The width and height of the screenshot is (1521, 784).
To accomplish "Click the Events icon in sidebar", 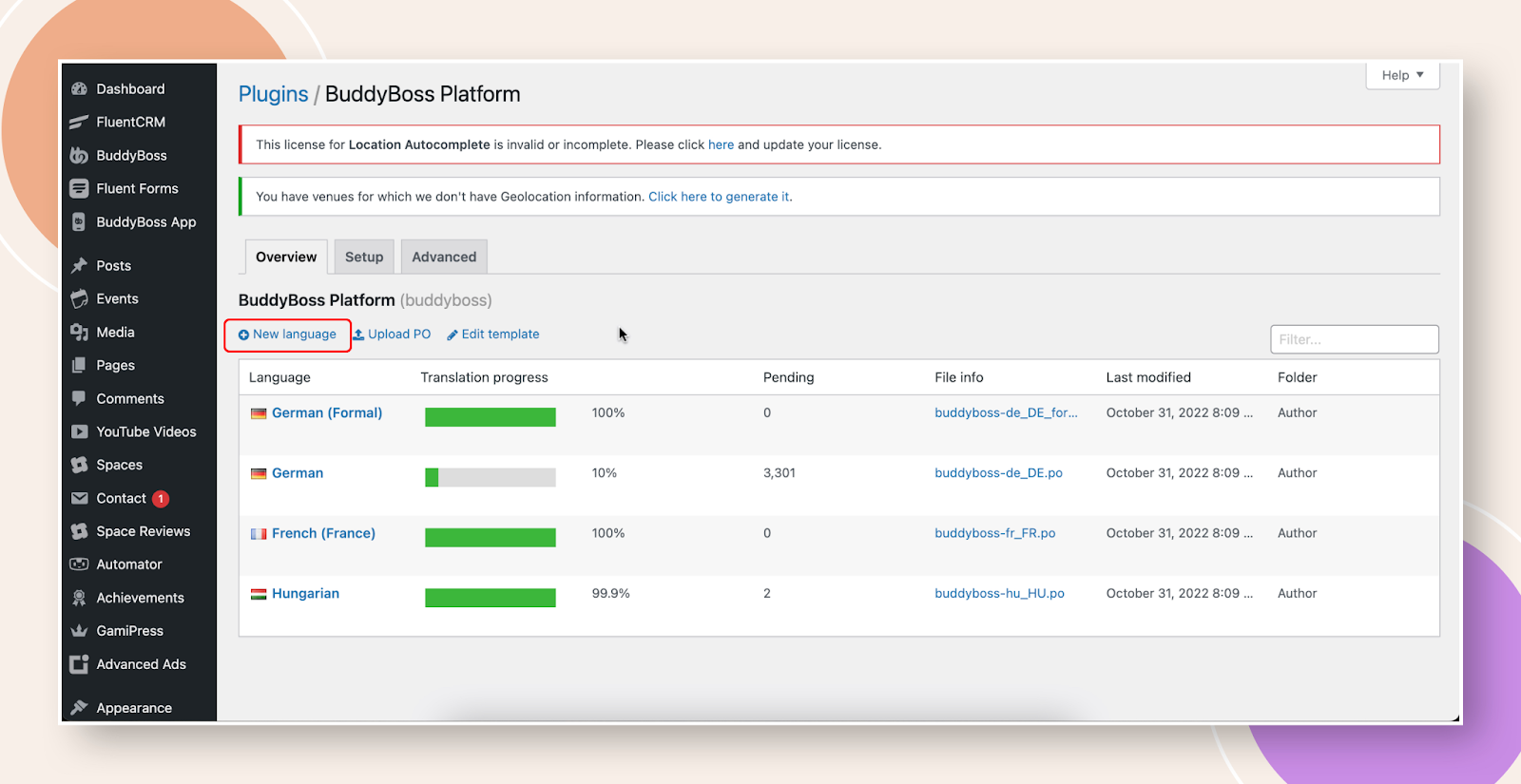I will [x=80, y=299].
